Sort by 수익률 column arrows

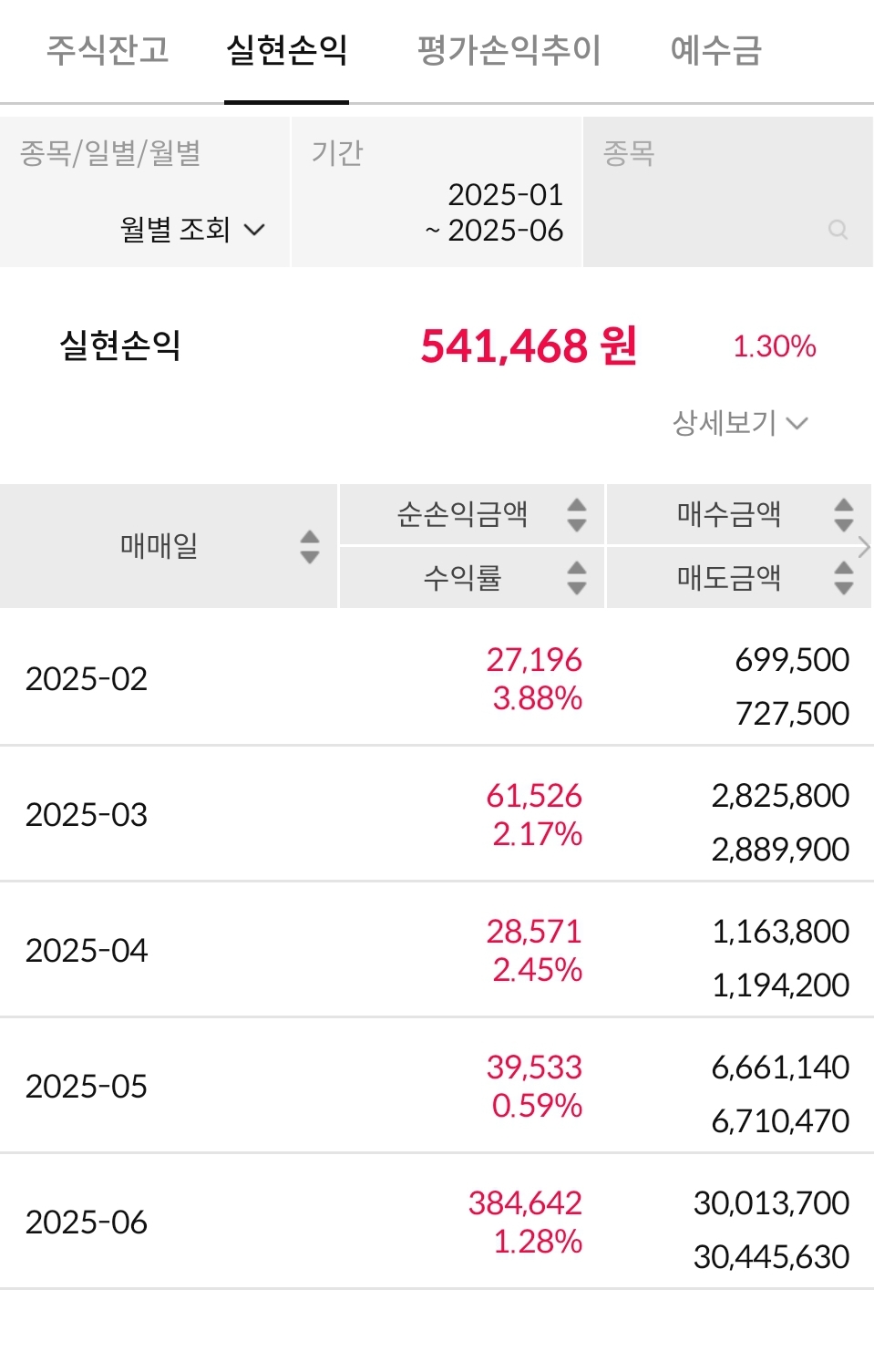point(576,577)
